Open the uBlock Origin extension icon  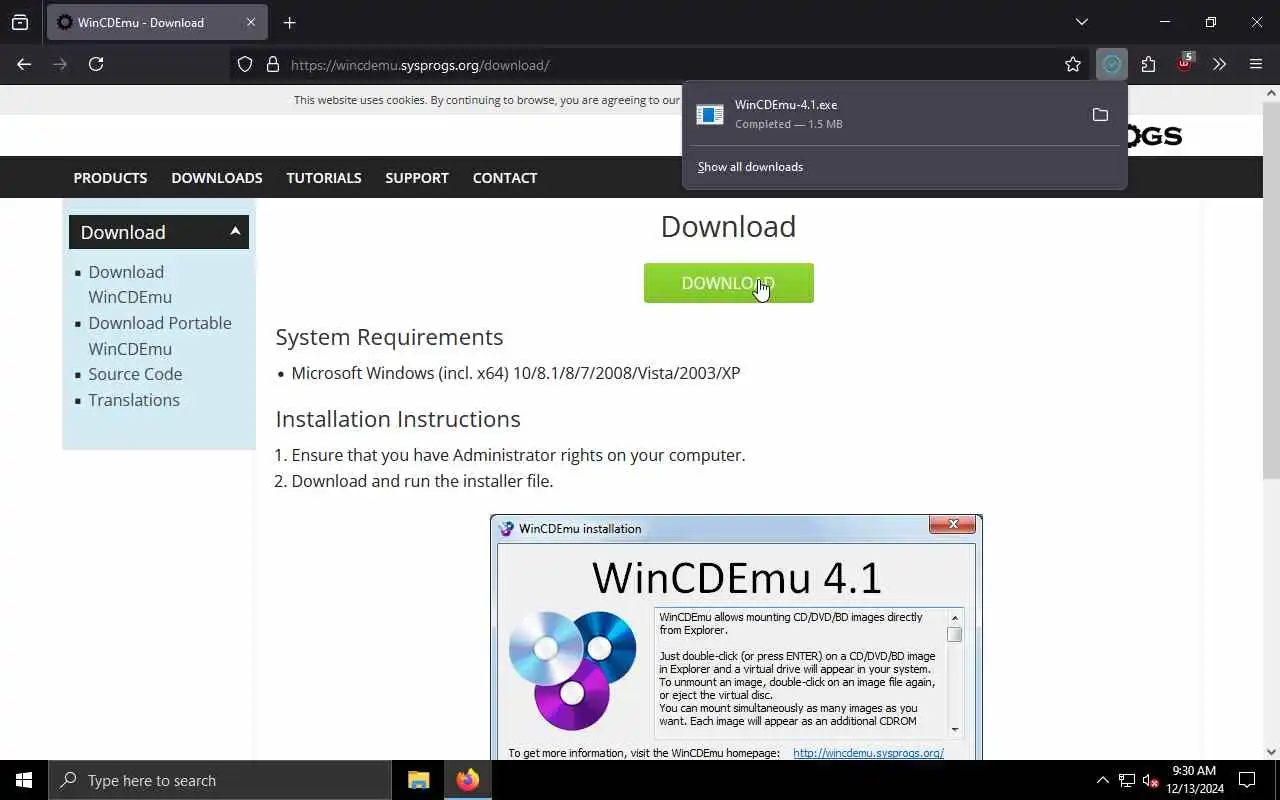[x=1184, y=64]
